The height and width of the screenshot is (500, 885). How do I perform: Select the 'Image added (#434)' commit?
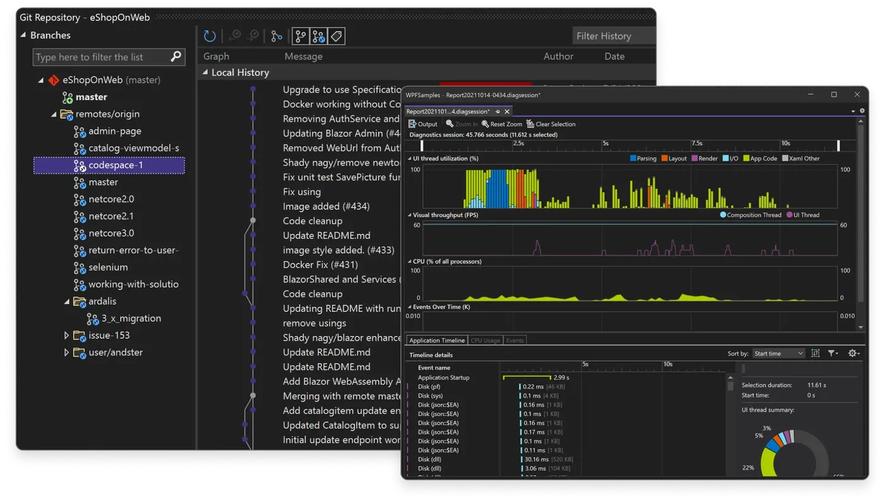[x=326, y=207]
